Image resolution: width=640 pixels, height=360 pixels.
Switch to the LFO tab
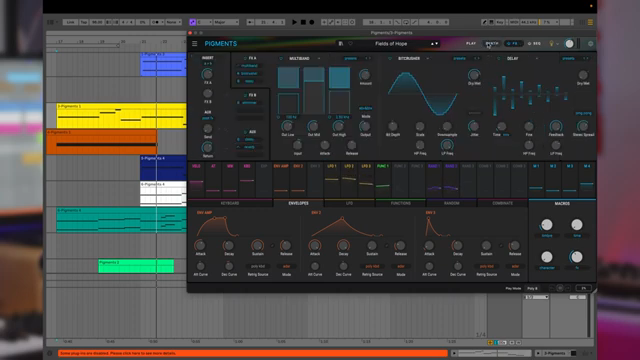pos(349,203)
